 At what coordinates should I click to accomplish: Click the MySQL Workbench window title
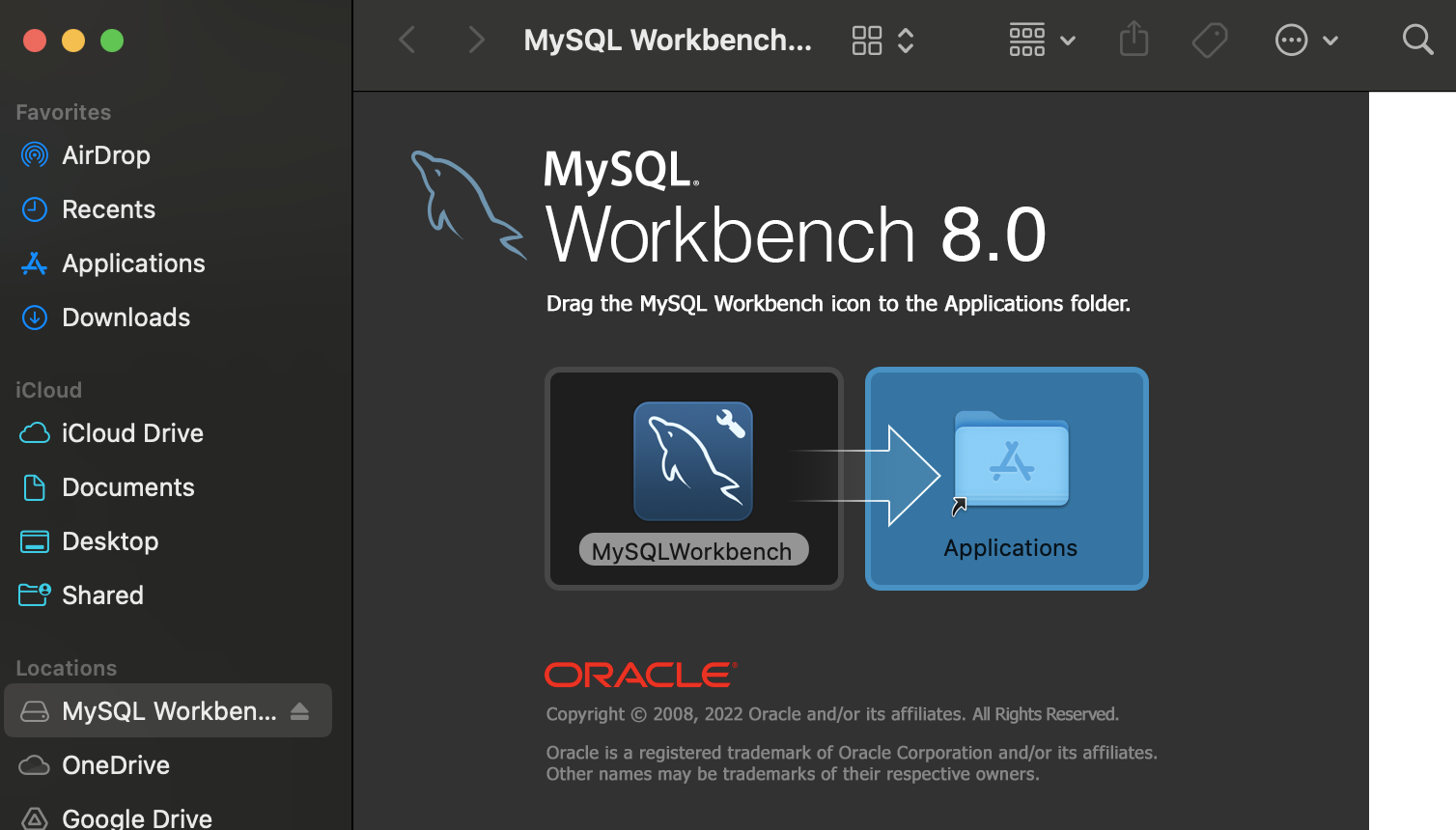[x=668, y=40]
